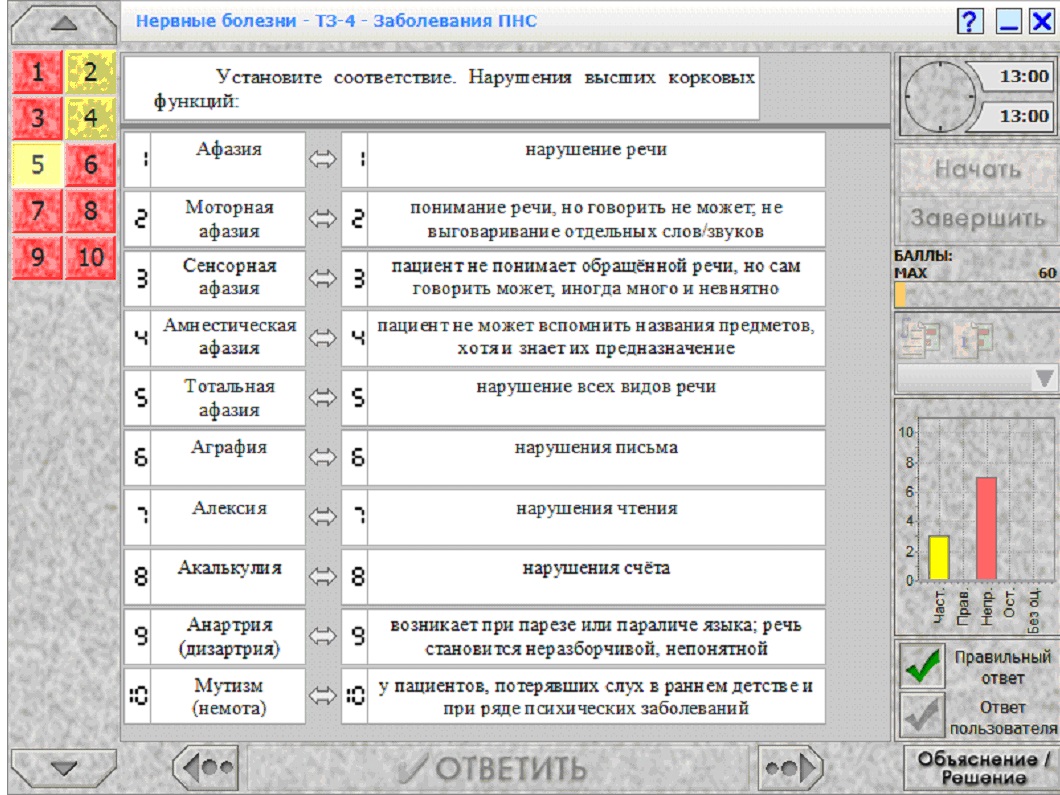Go to next question with right arrow button
1060x795 pixels.
coord(790,767)
